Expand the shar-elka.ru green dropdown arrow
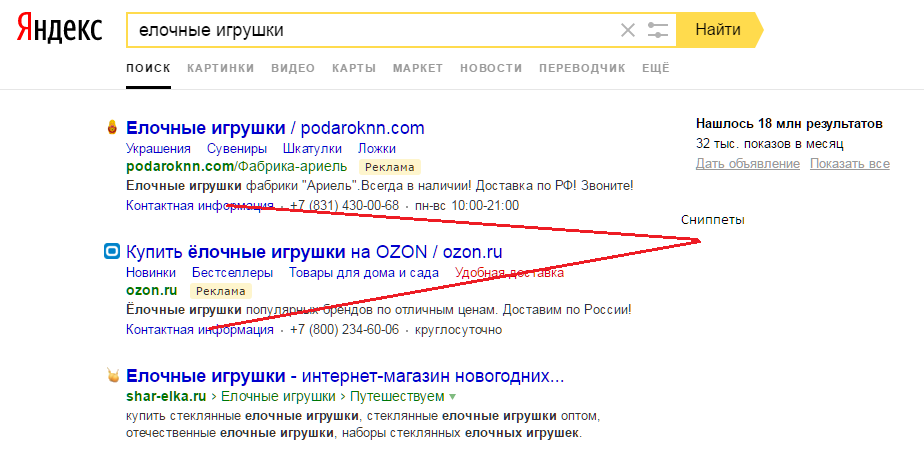 point(453,396)
